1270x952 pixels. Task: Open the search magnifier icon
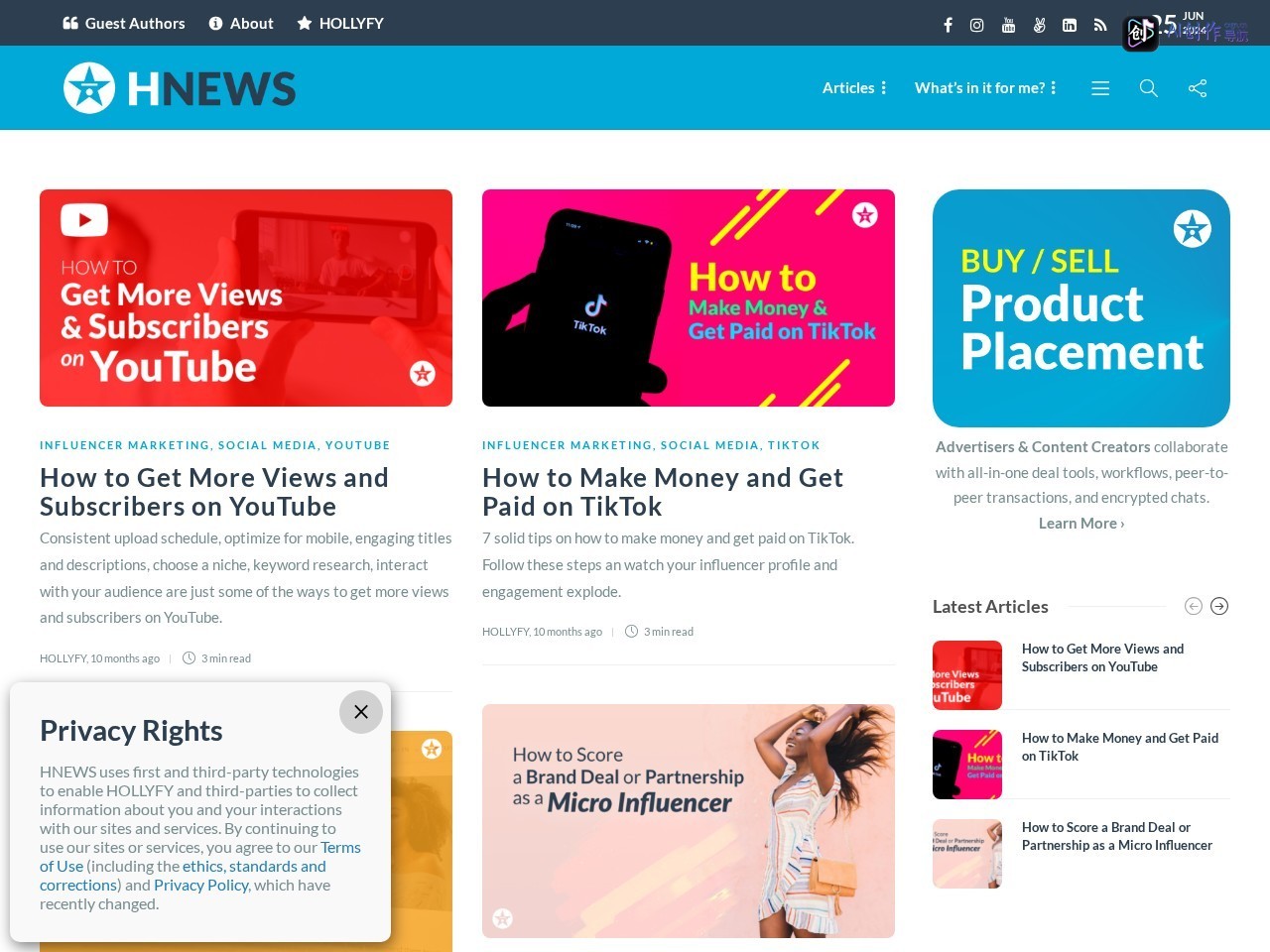pos(1149,88)
